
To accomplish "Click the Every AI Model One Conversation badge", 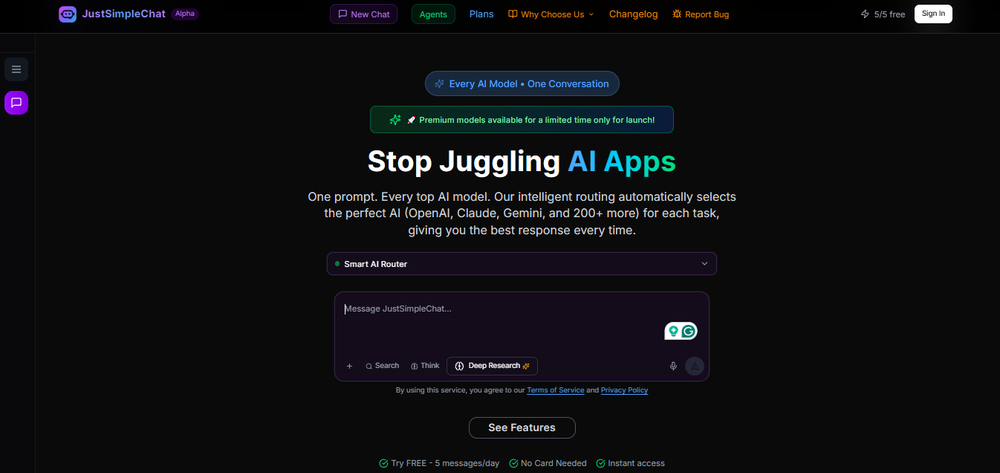I will pos(522,84).
